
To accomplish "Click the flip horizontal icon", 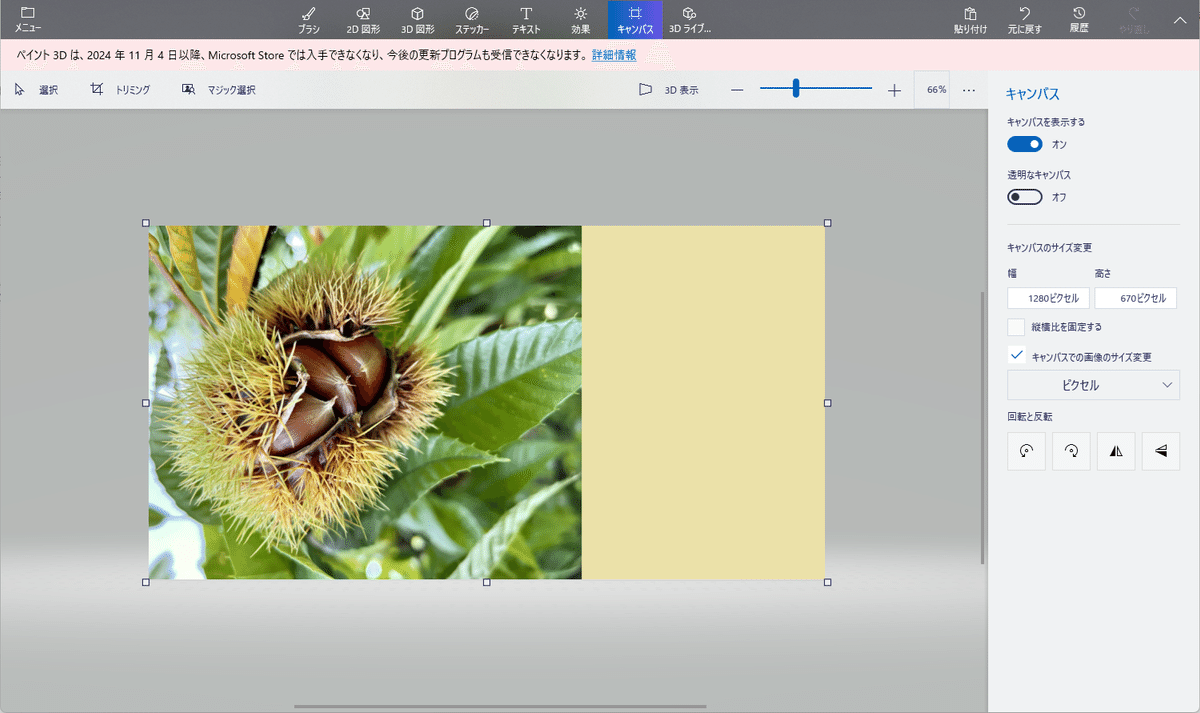I will click(x=1116, y=451).
